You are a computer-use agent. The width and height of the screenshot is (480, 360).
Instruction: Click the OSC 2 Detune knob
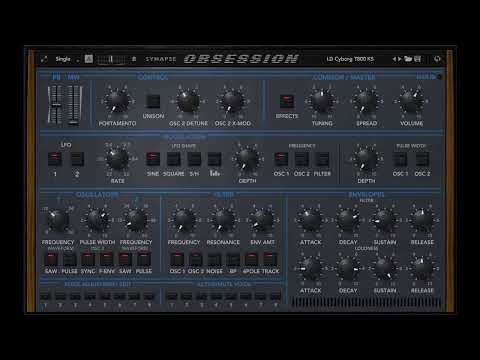[x=188, y=101]
